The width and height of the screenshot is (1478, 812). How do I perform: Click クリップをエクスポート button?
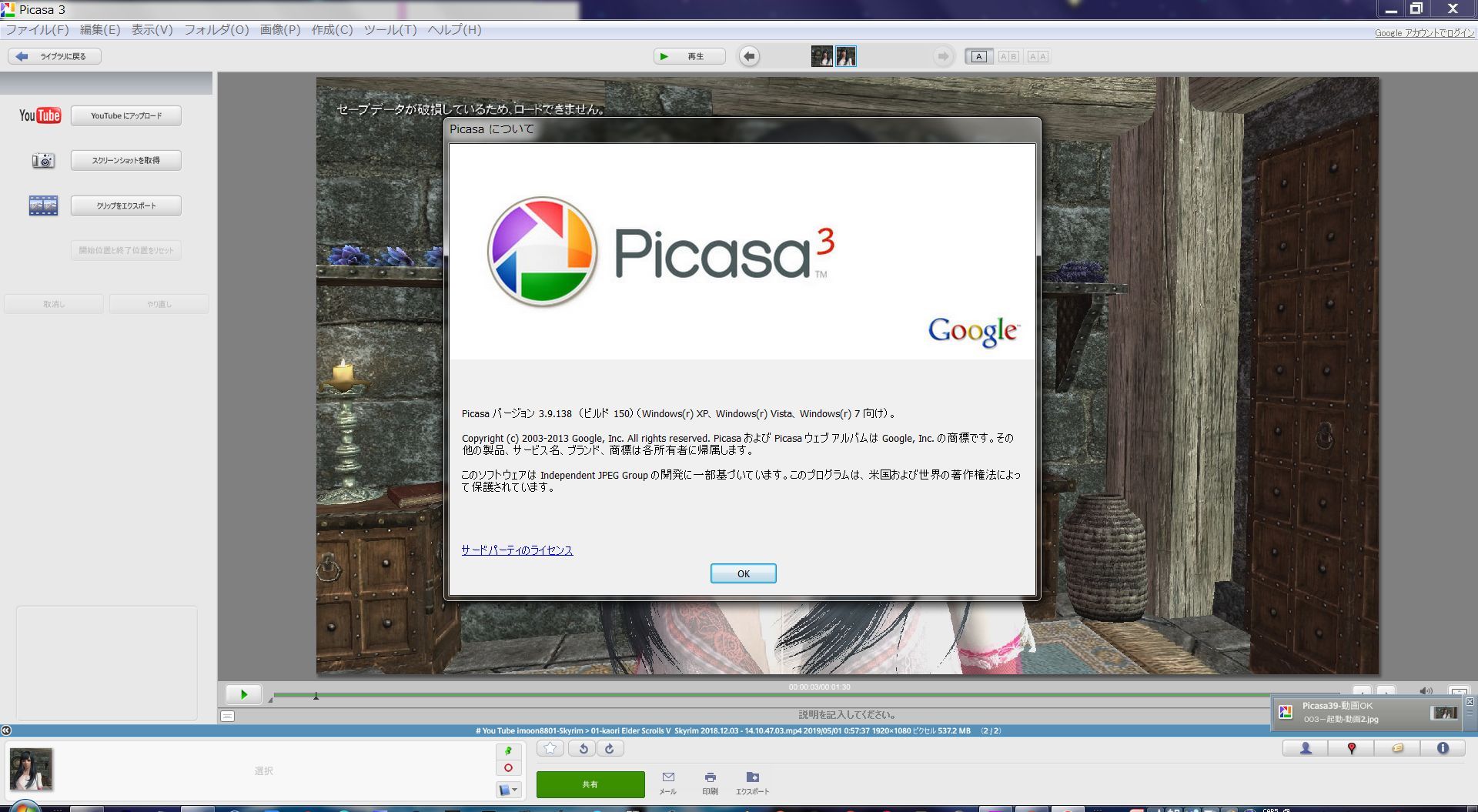(126, 206)
